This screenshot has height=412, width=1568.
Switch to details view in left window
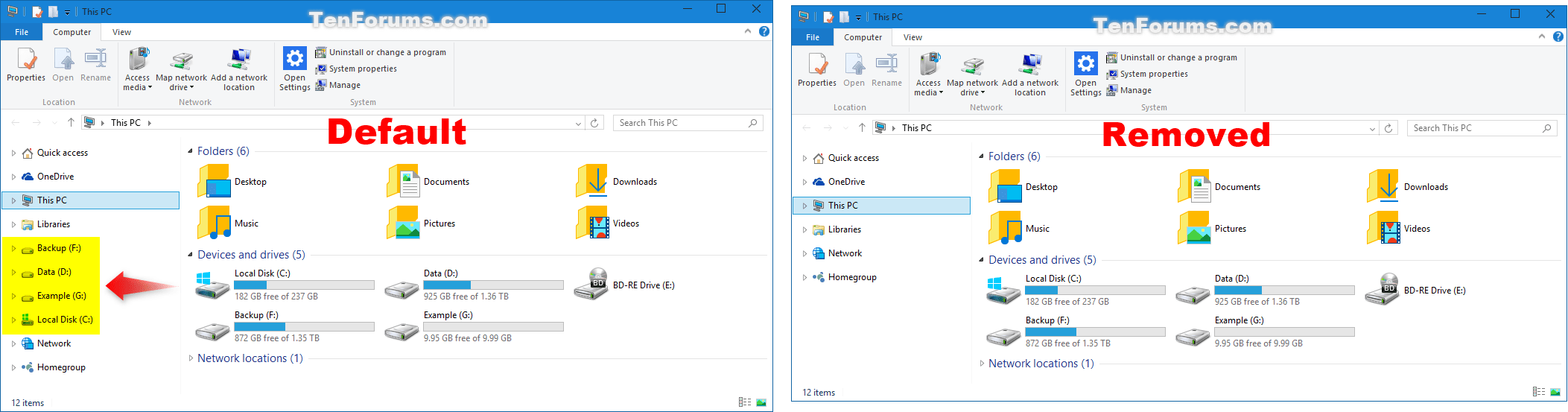(745, 402)
